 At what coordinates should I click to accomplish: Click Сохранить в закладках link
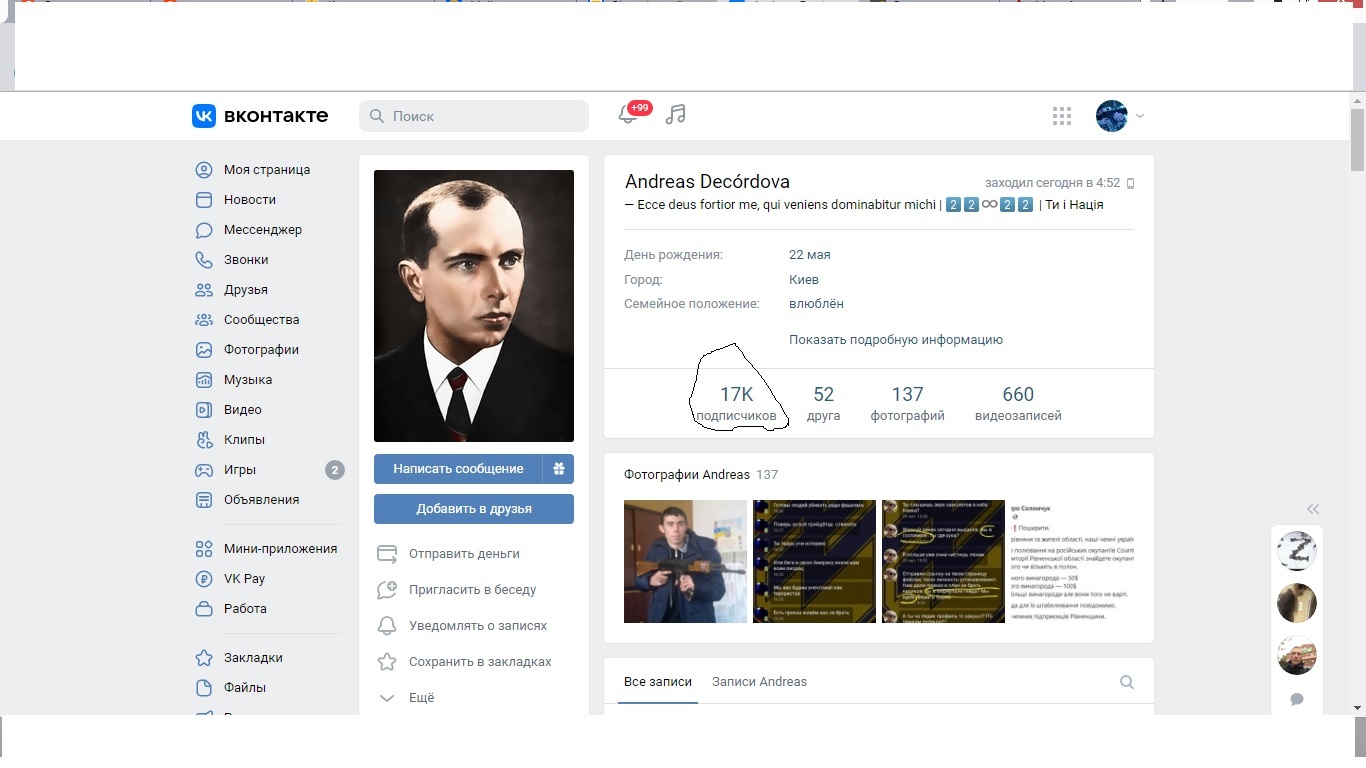click(x=480, y=662)
